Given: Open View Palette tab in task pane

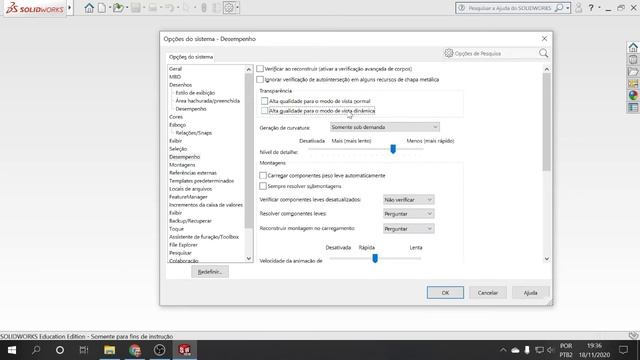Looking at the screenshot, I should click(x=633, y=84).
